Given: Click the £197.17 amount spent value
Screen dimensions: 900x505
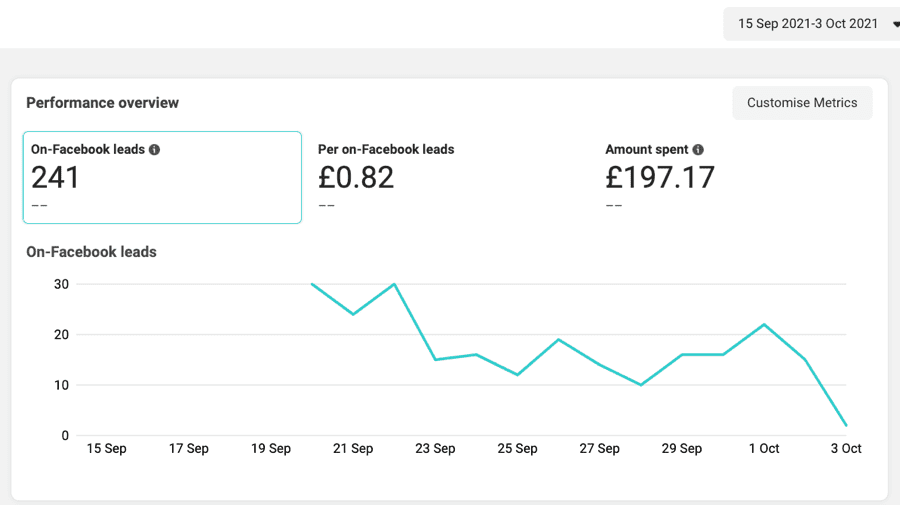Looking at the screenshot, I should [660, 177].
